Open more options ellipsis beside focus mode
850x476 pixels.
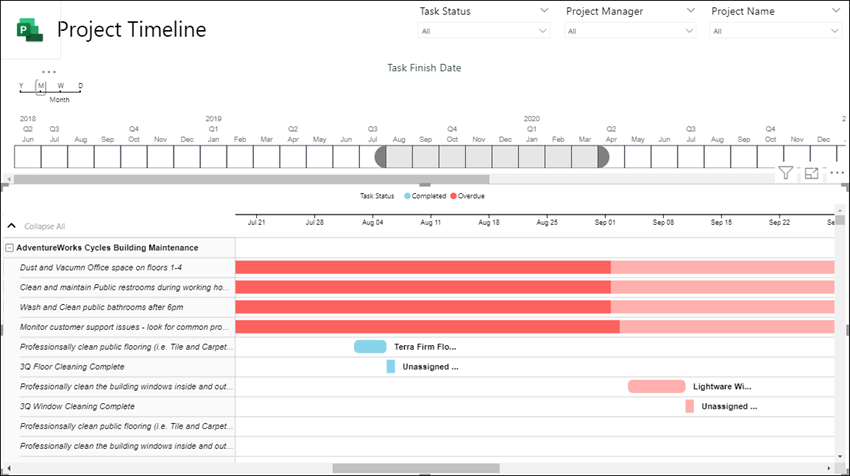[837, 173]
